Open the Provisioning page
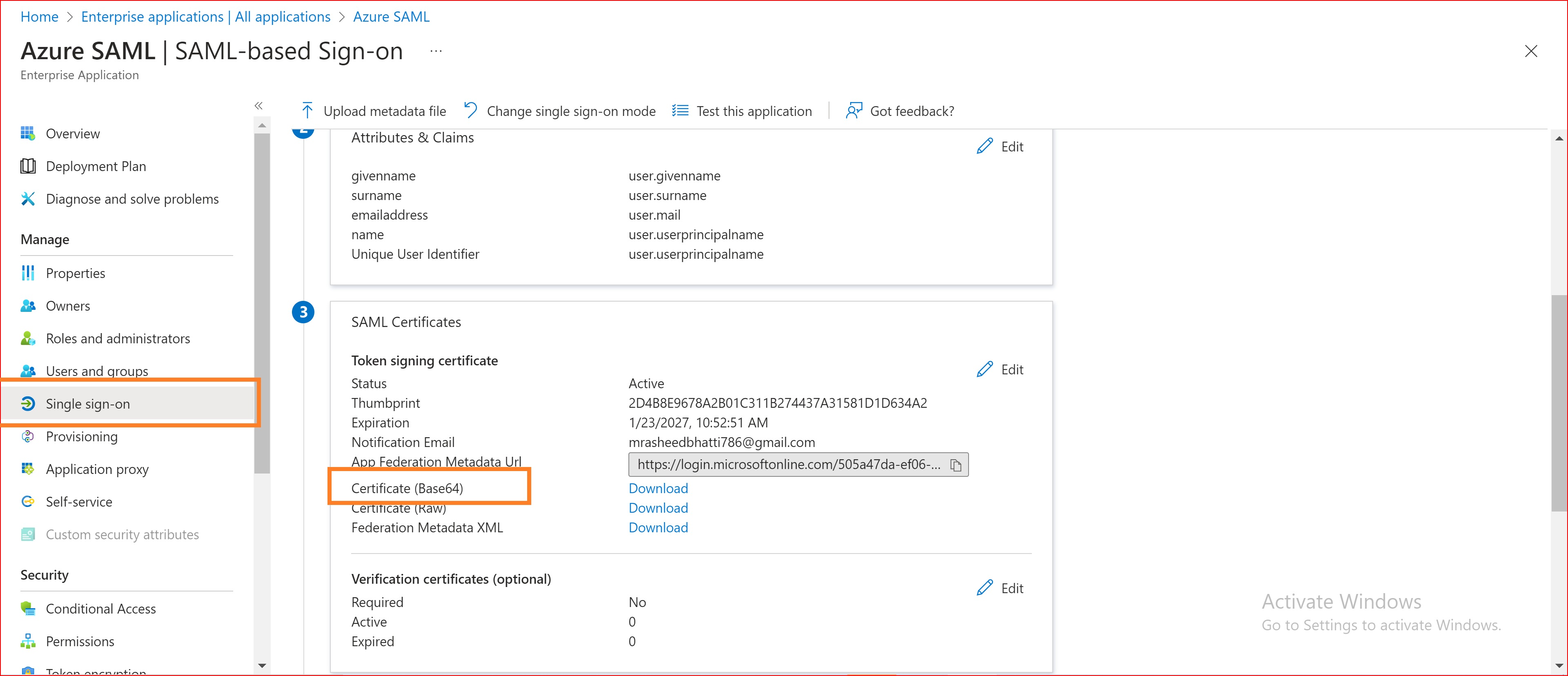The height and width of the screenshot is (676, 1568). click(82, 437)
